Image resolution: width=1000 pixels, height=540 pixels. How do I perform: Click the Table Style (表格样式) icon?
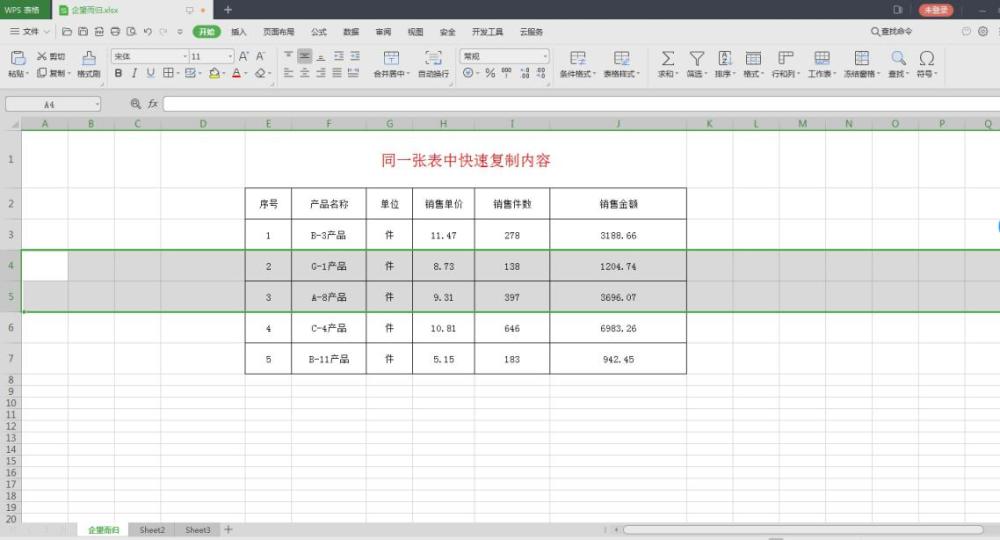(622, 58)
